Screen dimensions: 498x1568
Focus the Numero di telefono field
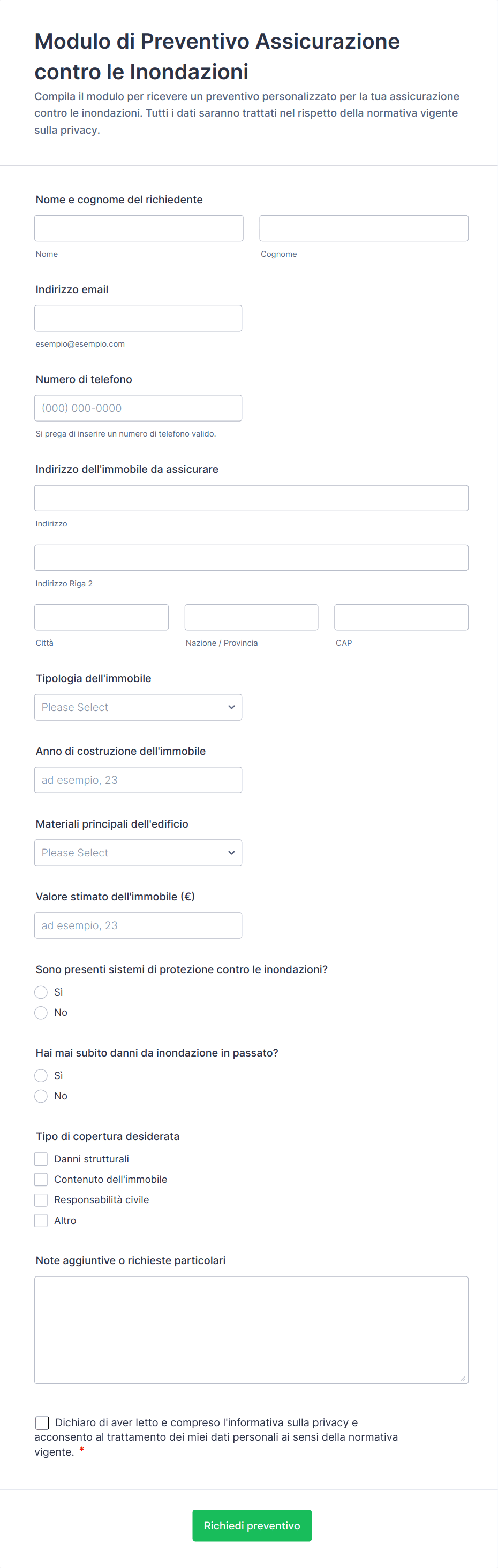pos(138,408)
